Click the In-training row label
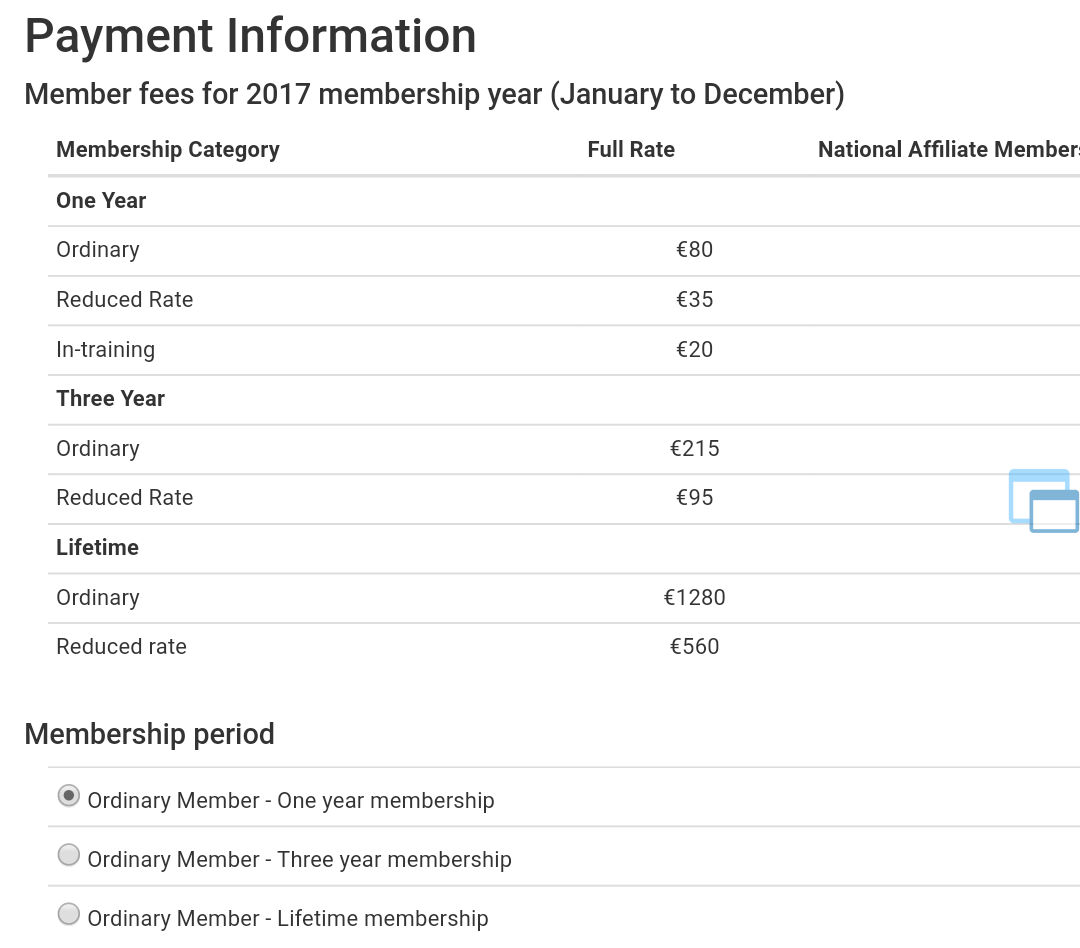 (x=105, y=350)
